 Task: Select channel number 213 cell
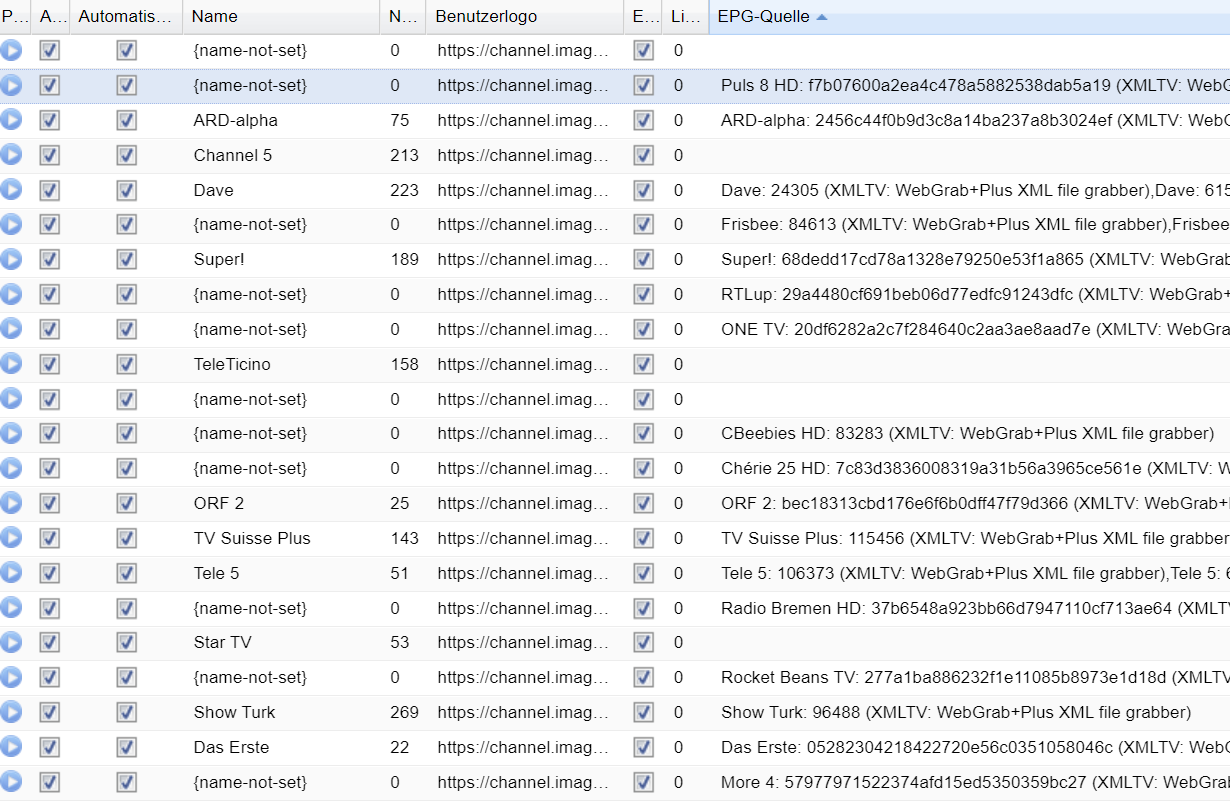pos(403,155)
